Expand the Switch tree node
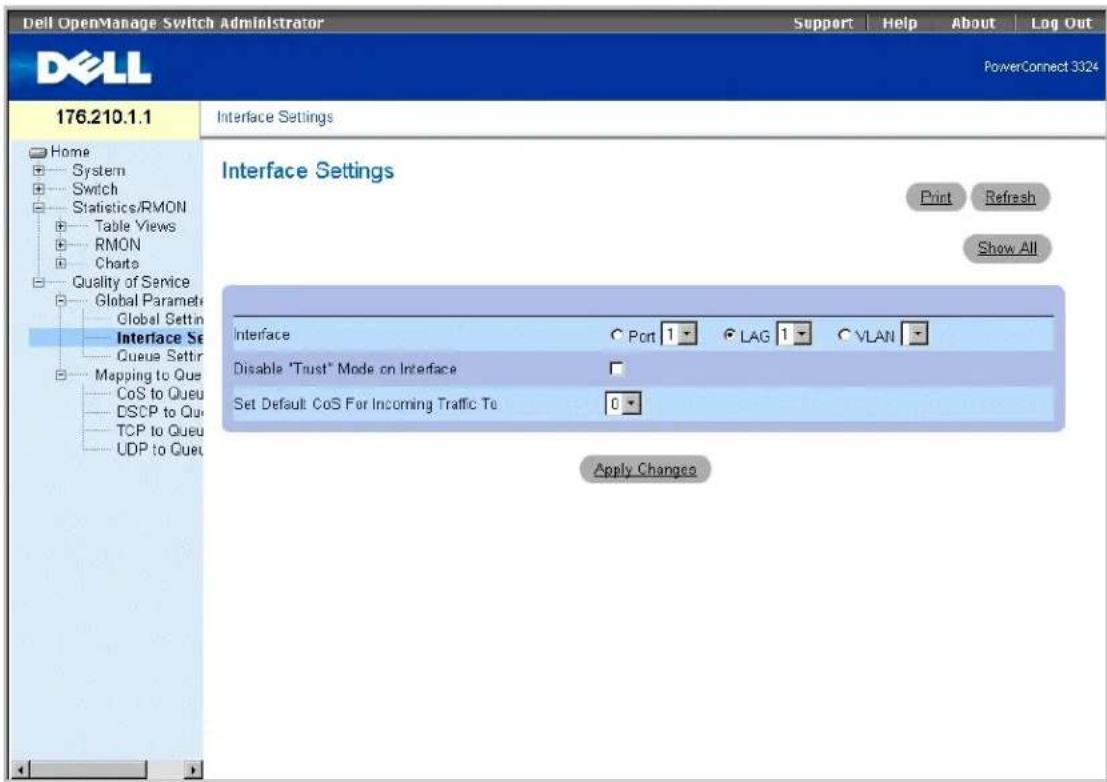The width and height of the screenshot is (1107, 782). [39, 189]
